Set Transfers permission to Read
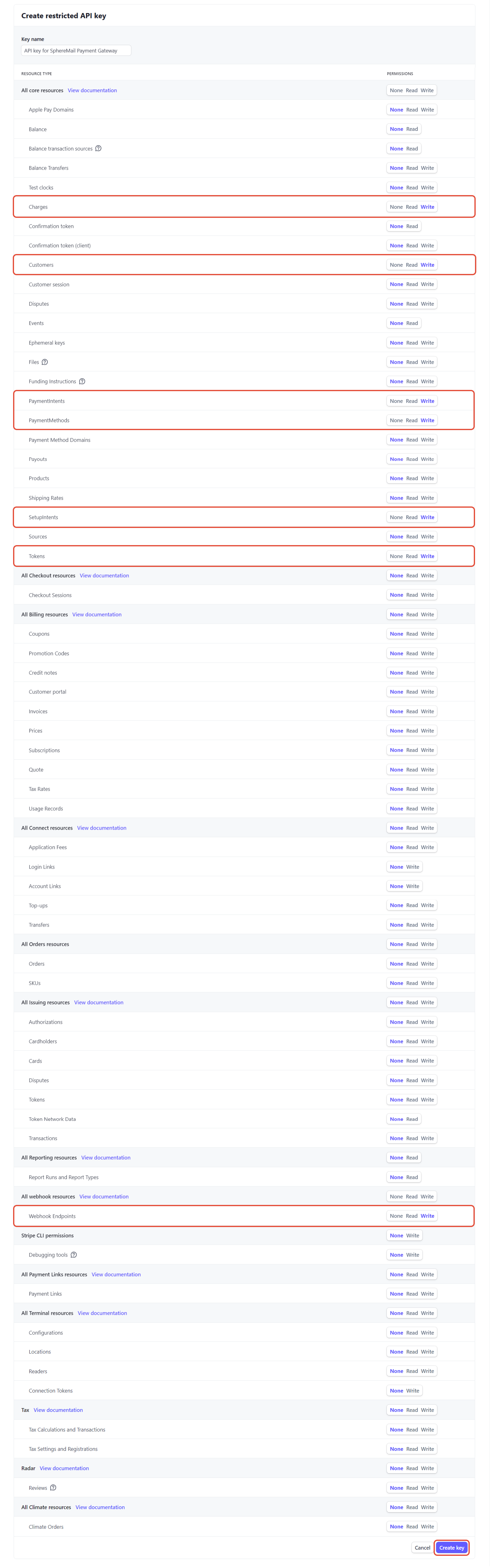 tap(412, 925)
